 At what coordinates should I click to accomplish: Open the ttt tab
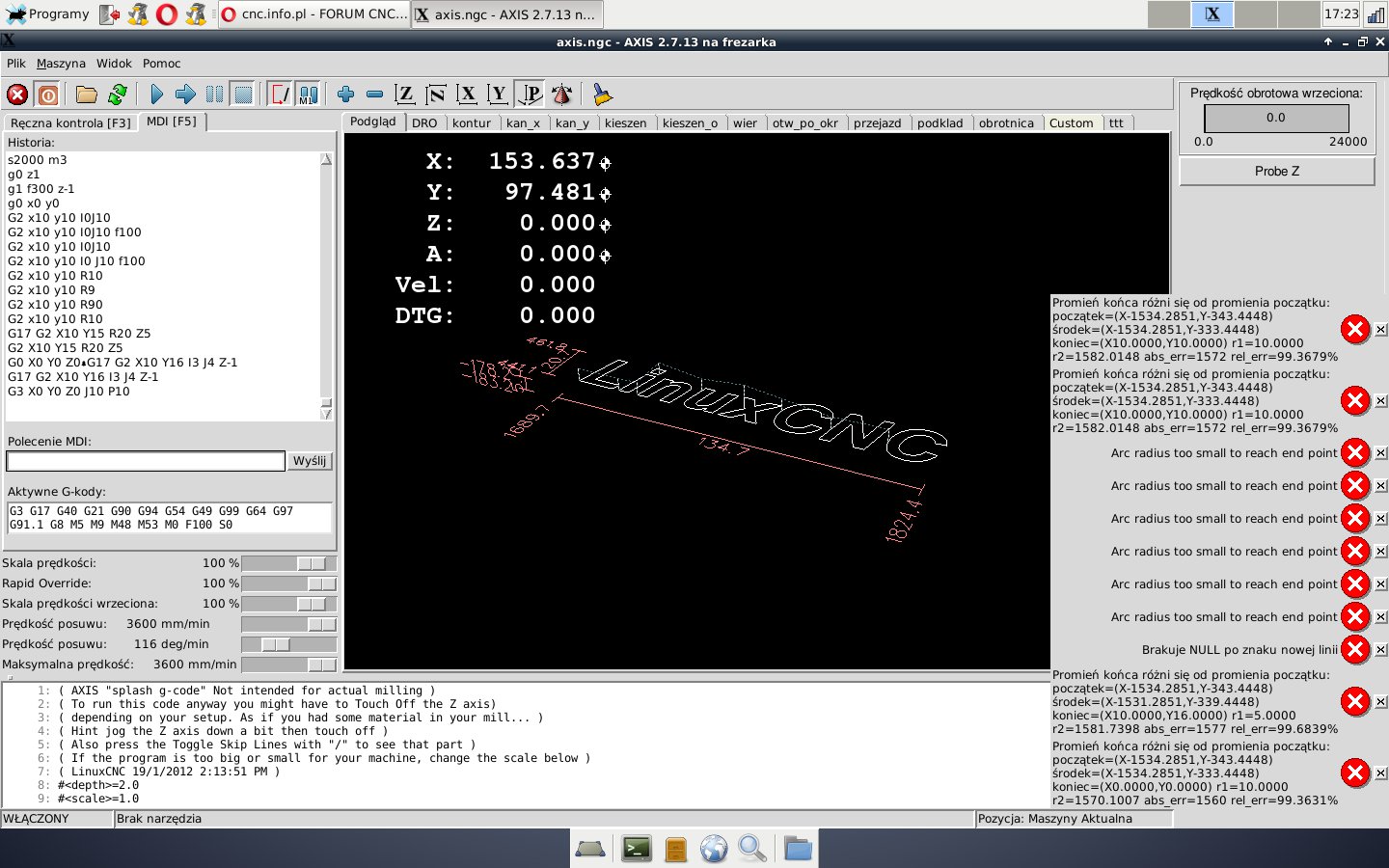click(1116, 123)
